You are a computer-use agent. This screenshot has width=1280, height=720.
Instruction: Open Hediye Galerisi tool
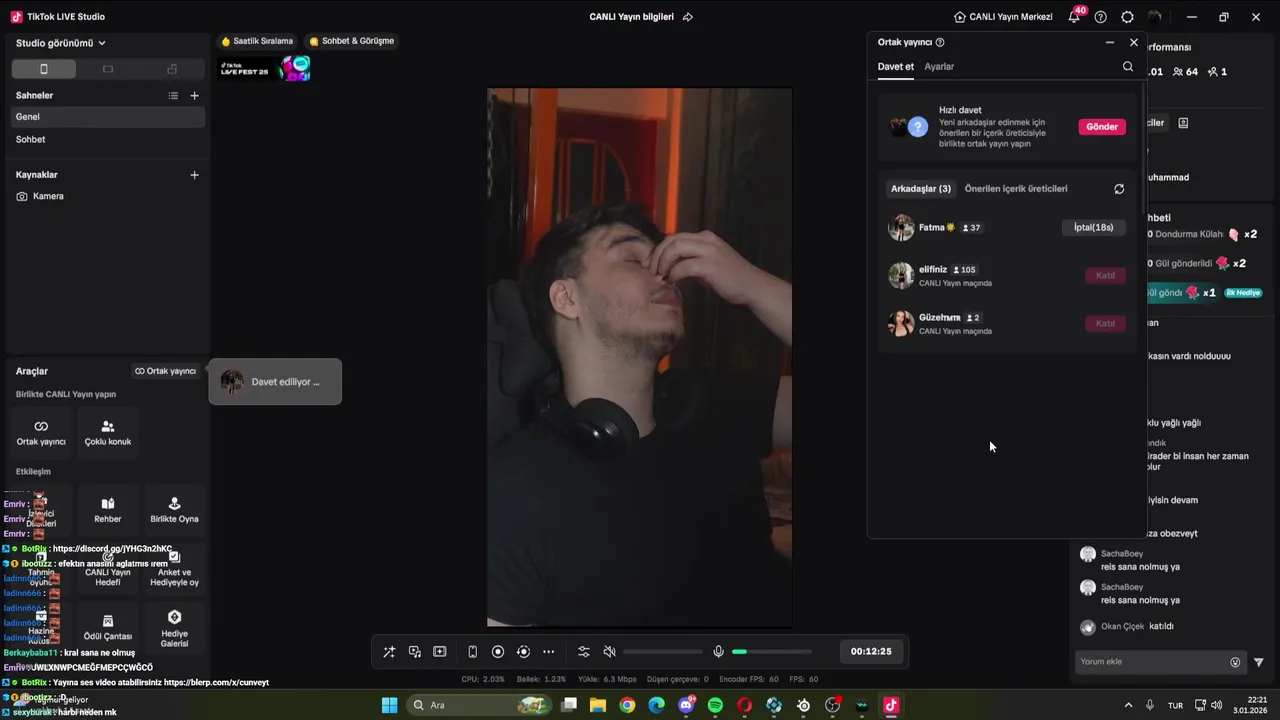tap(174, 627)
